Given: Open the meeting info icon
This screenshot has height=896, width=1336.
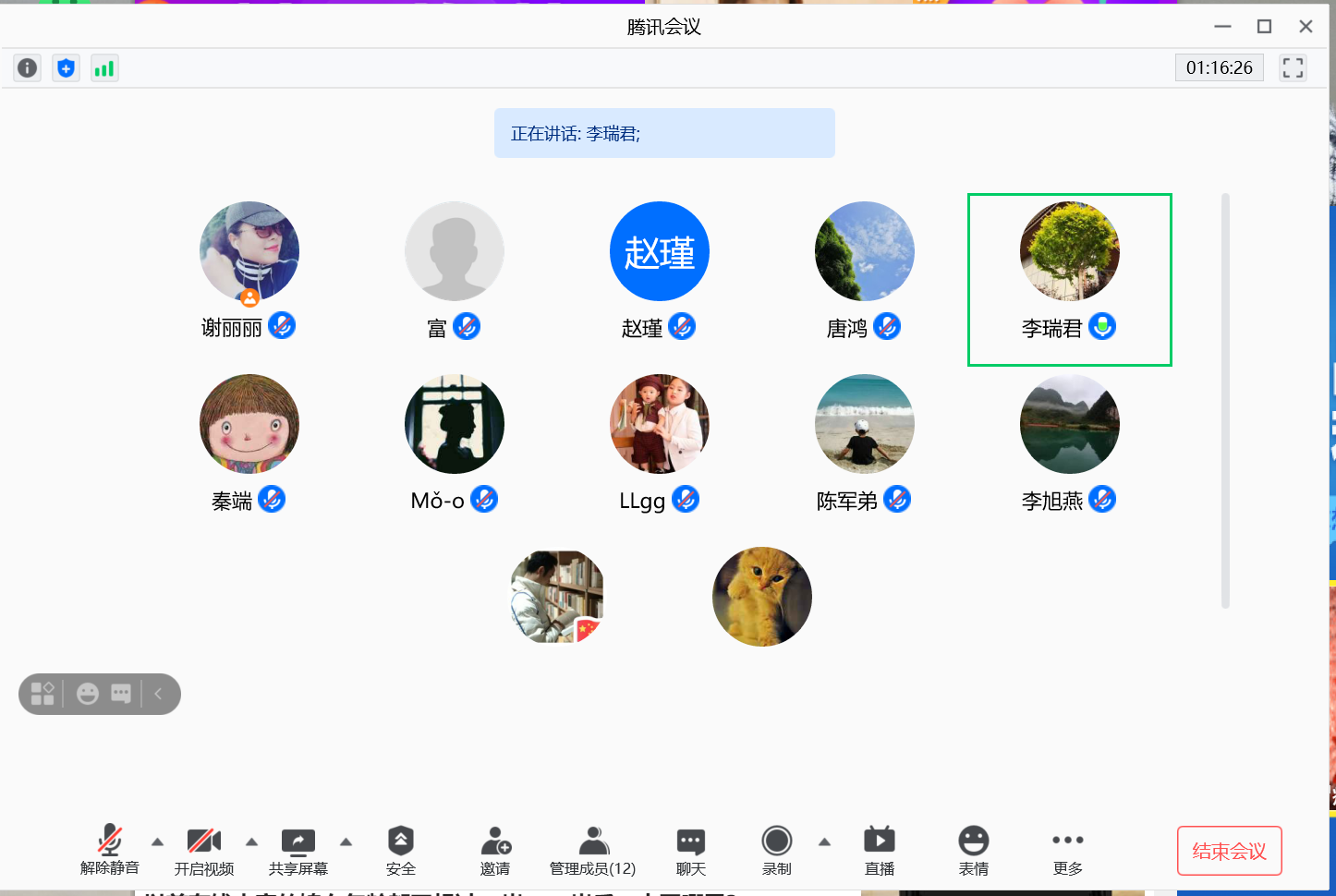Looking at the screenshot, I should coord(28,67).
